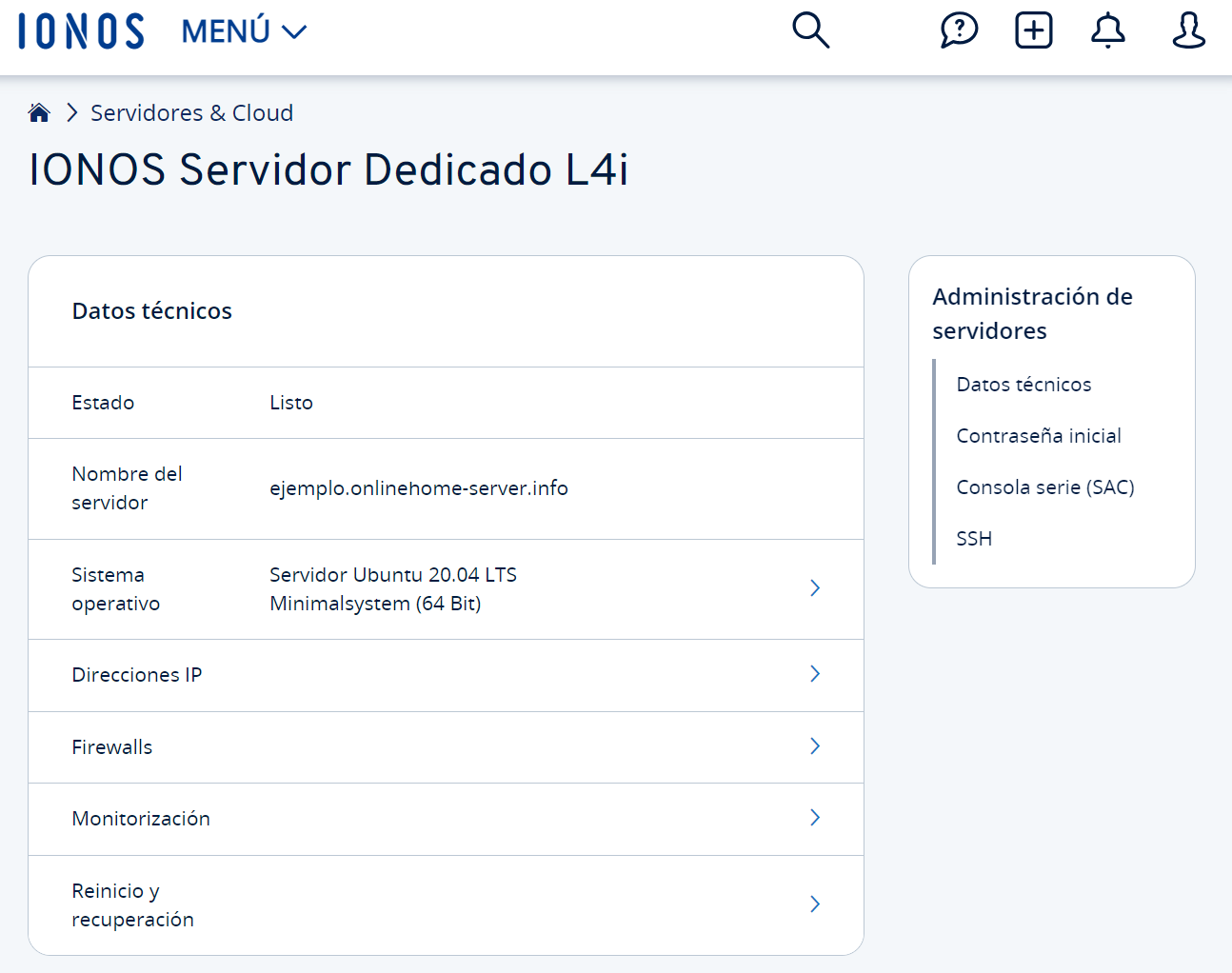Click the Servidor Ubuntu 20.04 LTS value

pyautogui.click(x=393, y=589)
